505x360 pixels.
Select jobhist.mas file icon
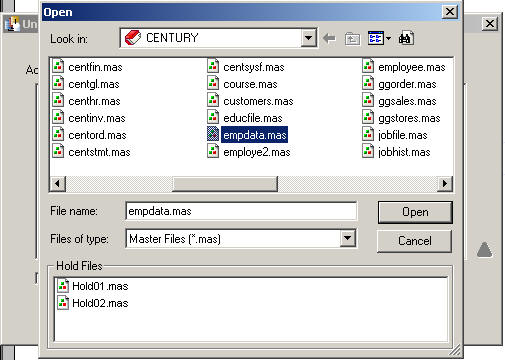tap(368, 151)
